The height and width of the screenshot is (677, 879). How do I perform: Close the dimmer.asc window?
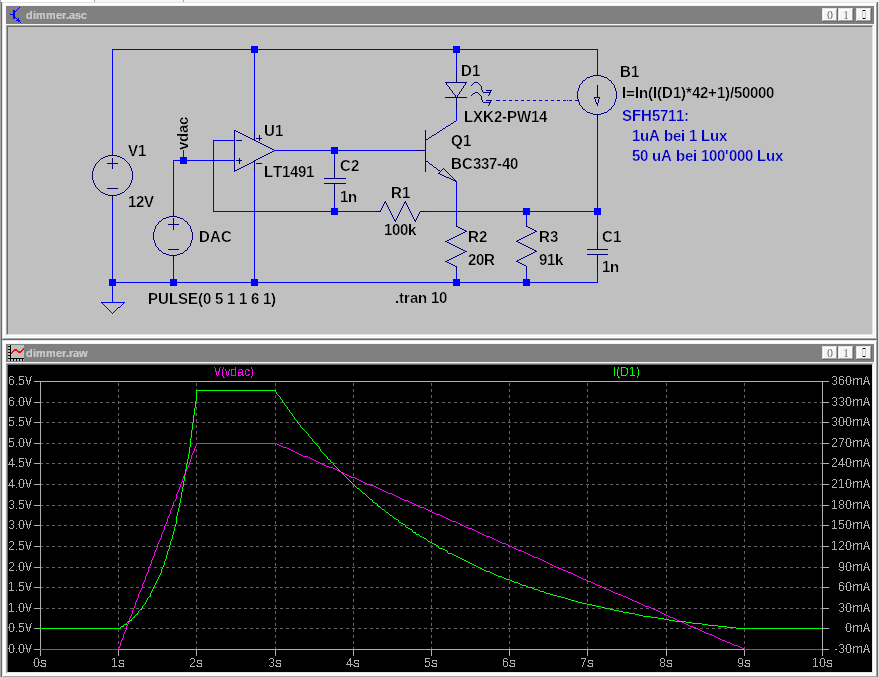pos(863,15)
